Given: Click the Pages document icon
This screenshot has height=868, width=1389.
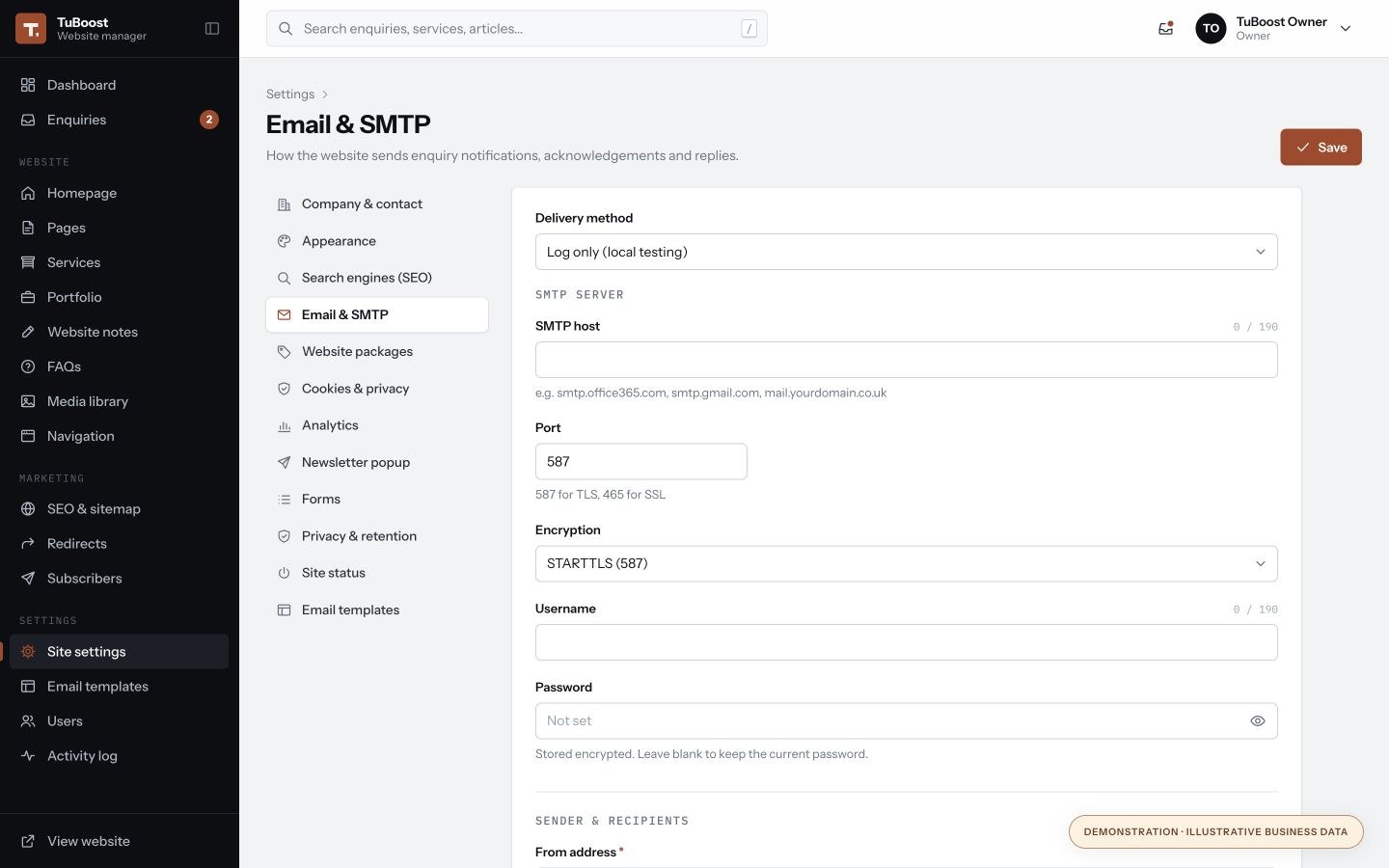Looking at the screenshot, I should 28,228.
